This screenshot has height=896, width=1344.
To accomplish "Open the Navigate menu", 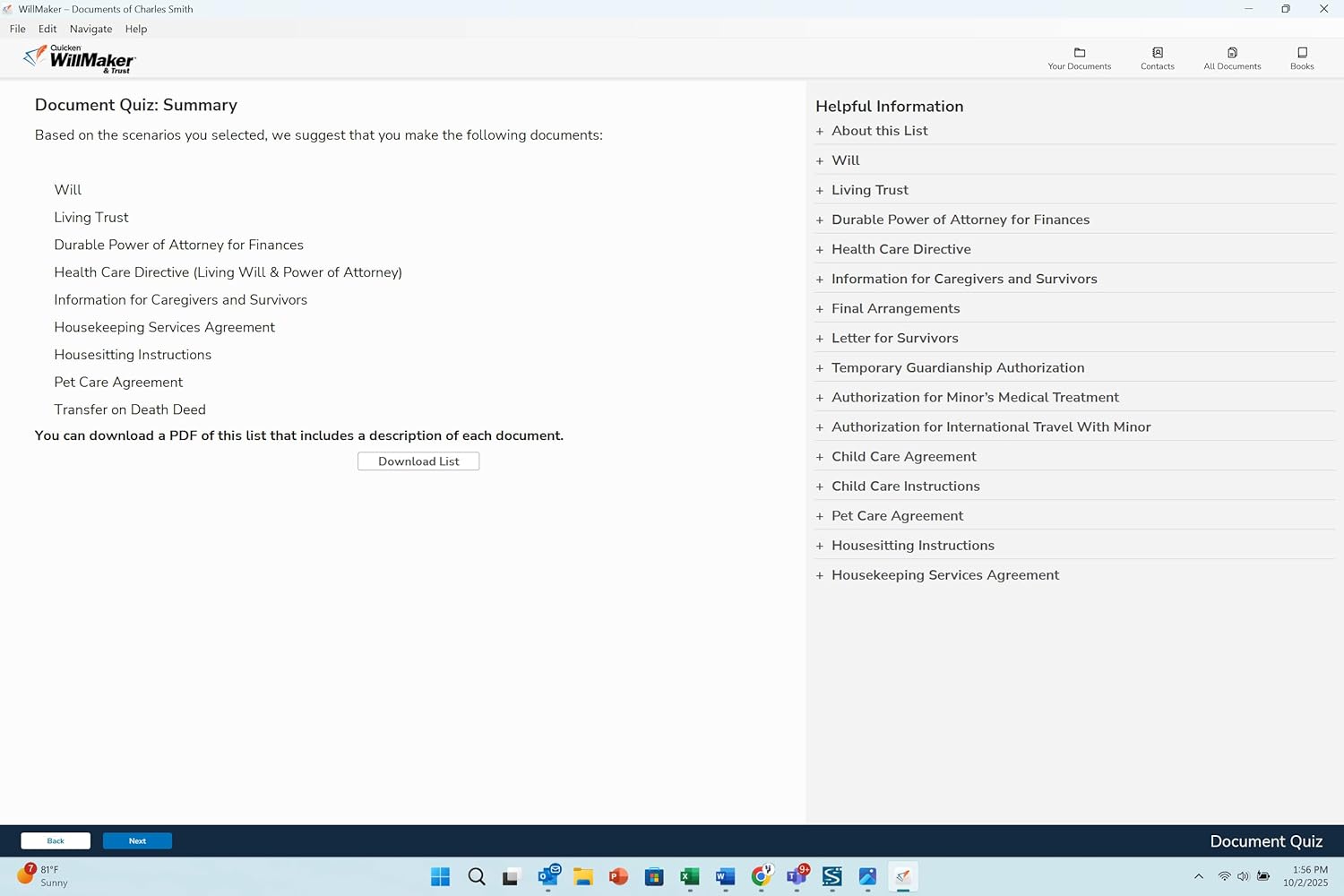I will (x=90, y=28).
